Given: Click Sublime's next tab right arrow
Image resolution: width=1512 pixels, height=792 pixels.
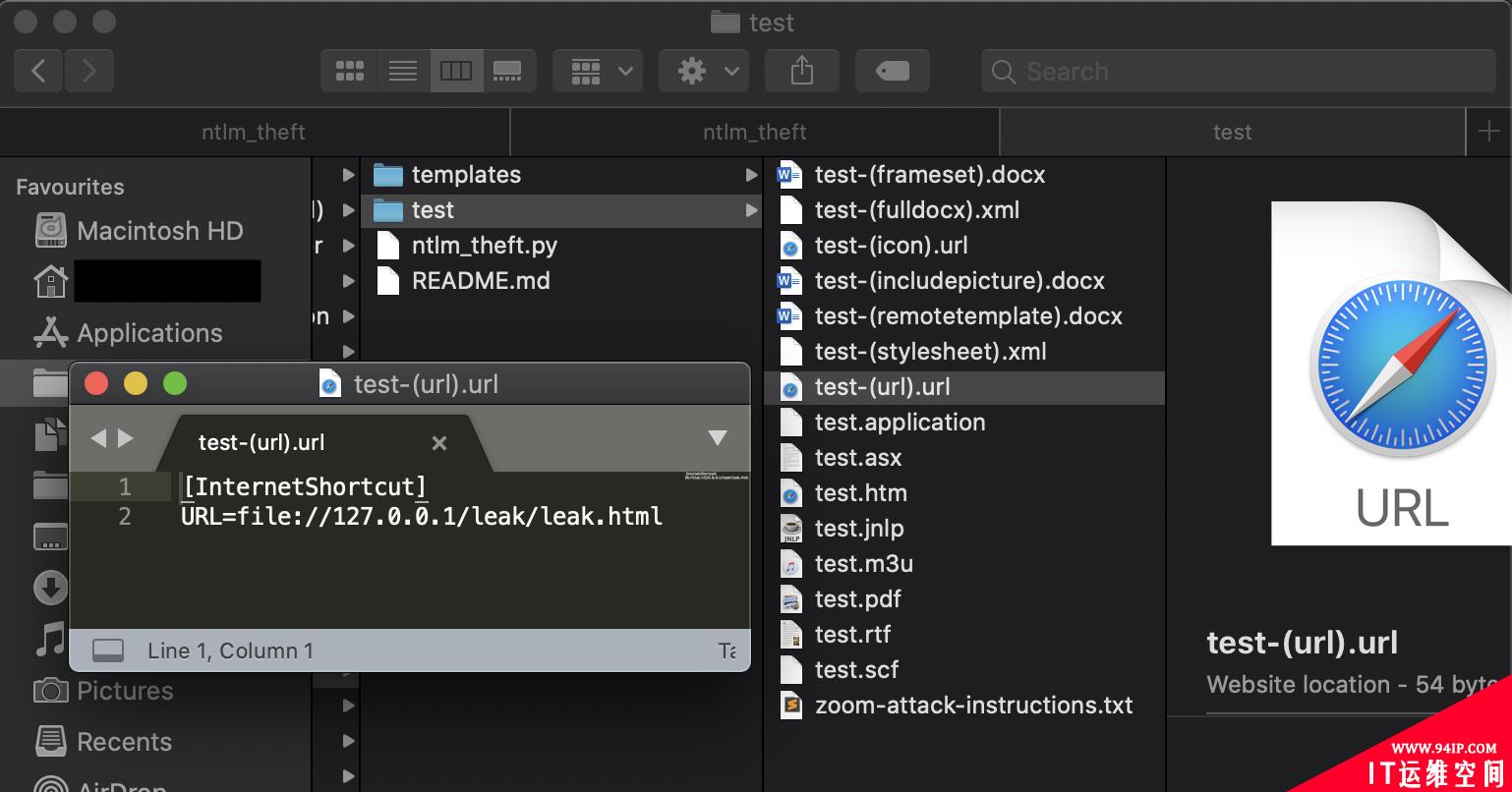Looking at the screenshot, I should 126,438.
